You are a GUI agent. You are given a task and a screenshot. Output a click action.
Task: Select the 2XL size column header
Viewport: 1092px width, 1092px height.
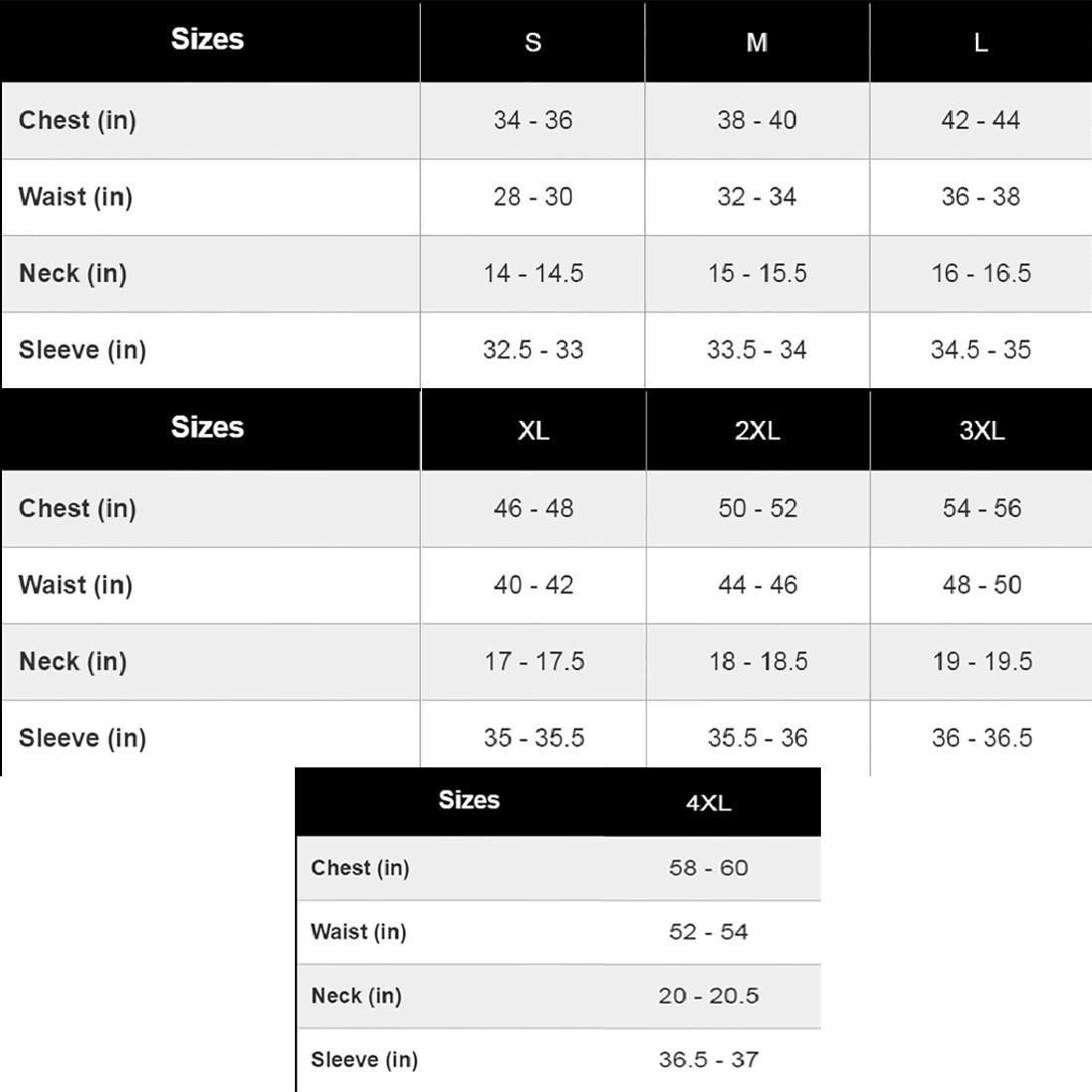pos(757,431)
